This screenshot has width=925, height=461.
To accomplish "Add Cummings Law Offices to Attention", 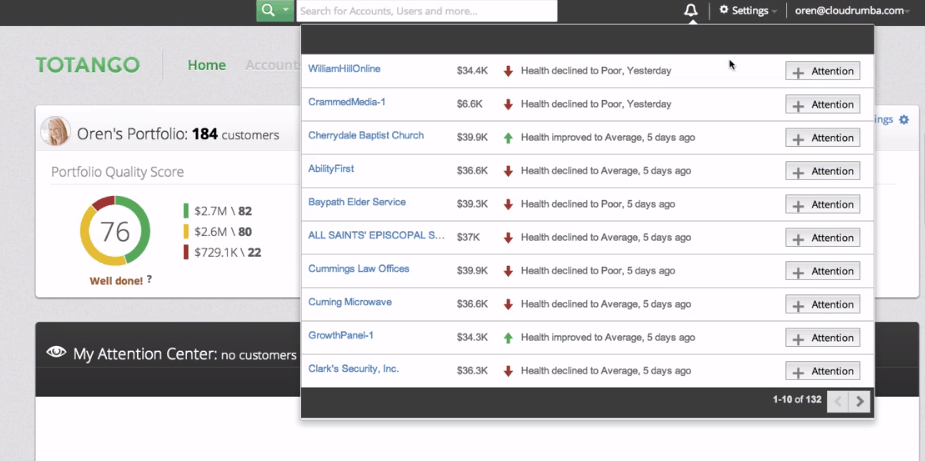I will [822, 271].
